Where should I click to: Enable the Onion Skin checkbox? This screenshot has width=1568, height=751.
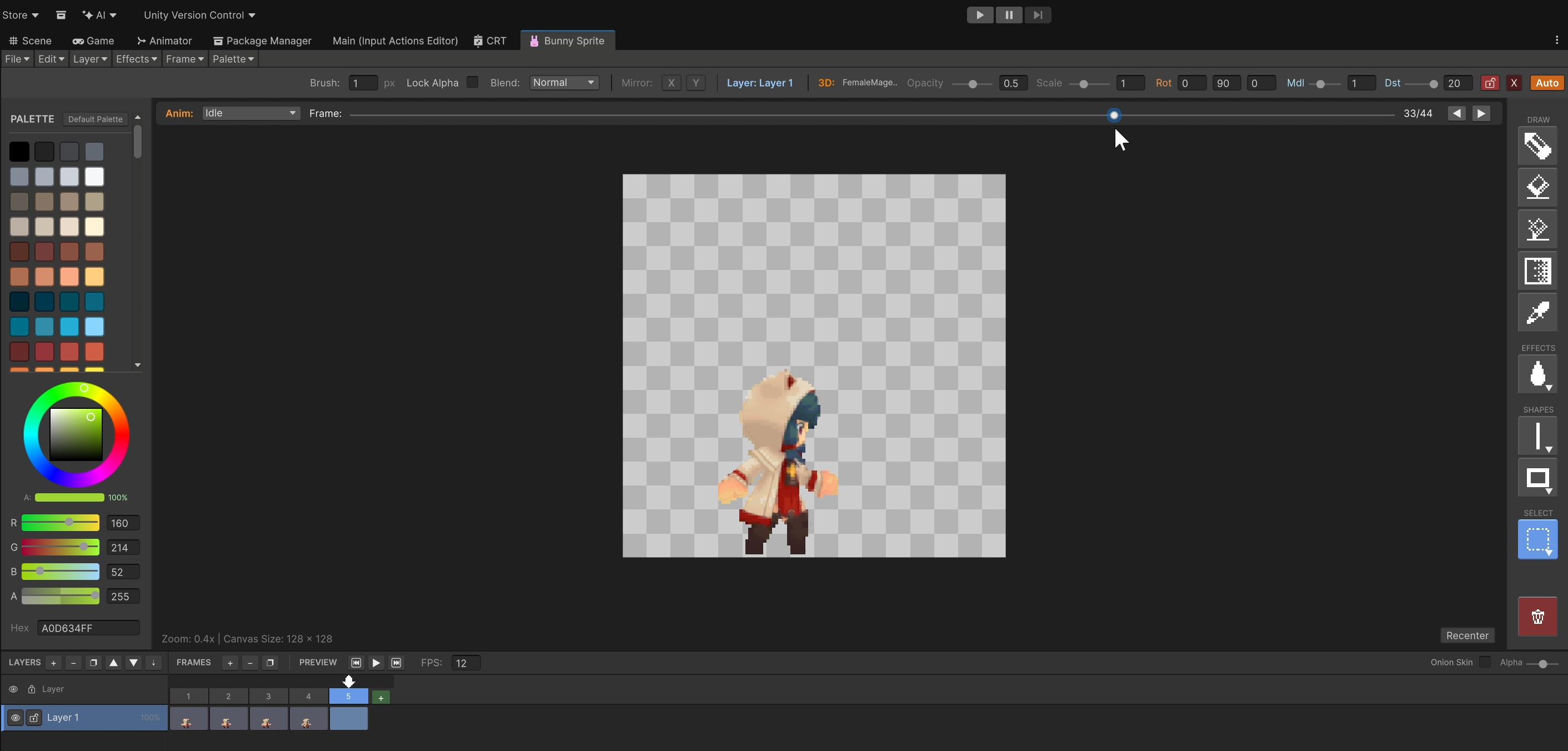point(1485,662)
